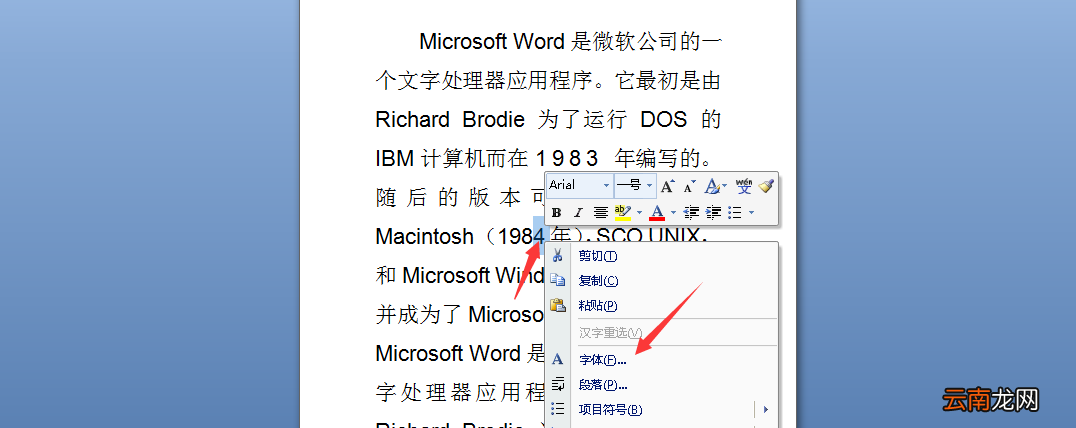Click the text 'Richard Brodie' in document
The height and width of the screenshot is (428, 1076).
click(x=449, y=119)
